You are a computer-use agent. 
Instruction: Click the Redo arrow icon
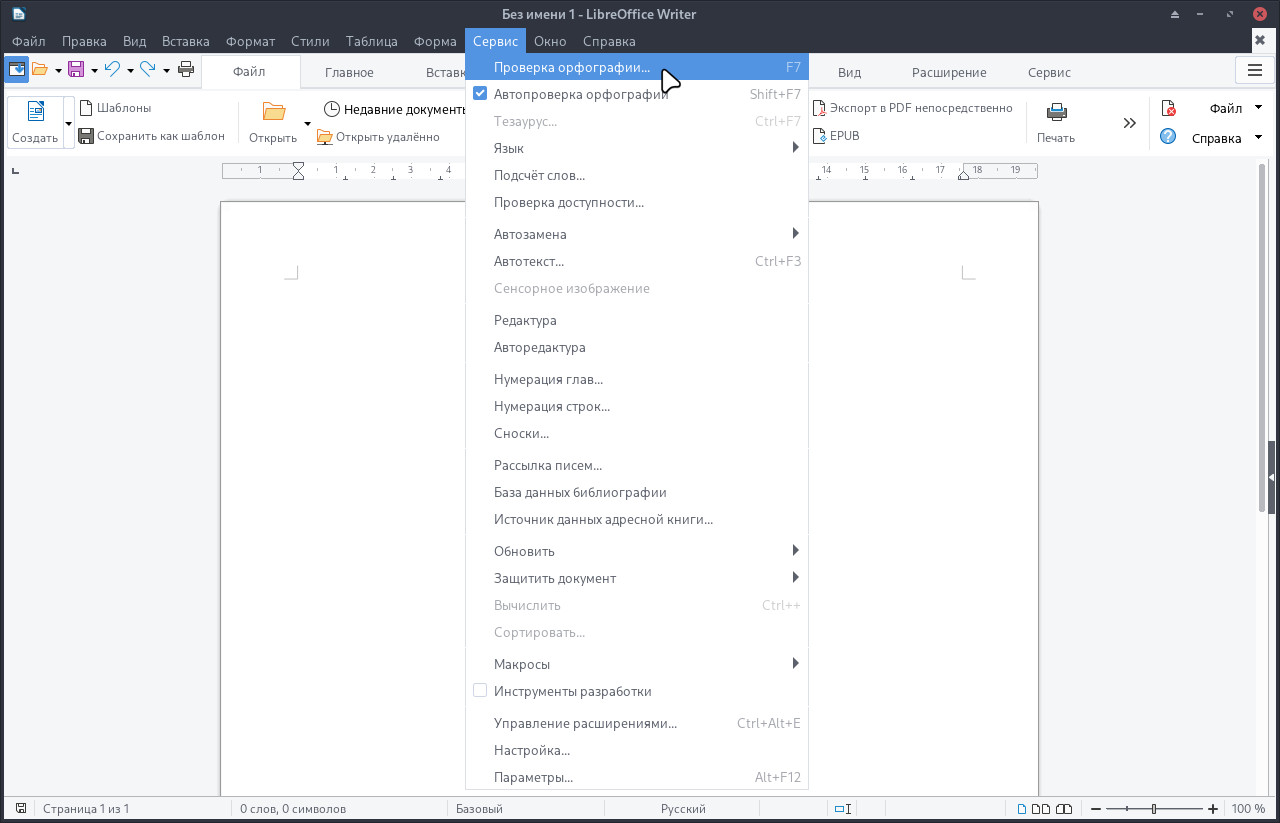(148, 70)
